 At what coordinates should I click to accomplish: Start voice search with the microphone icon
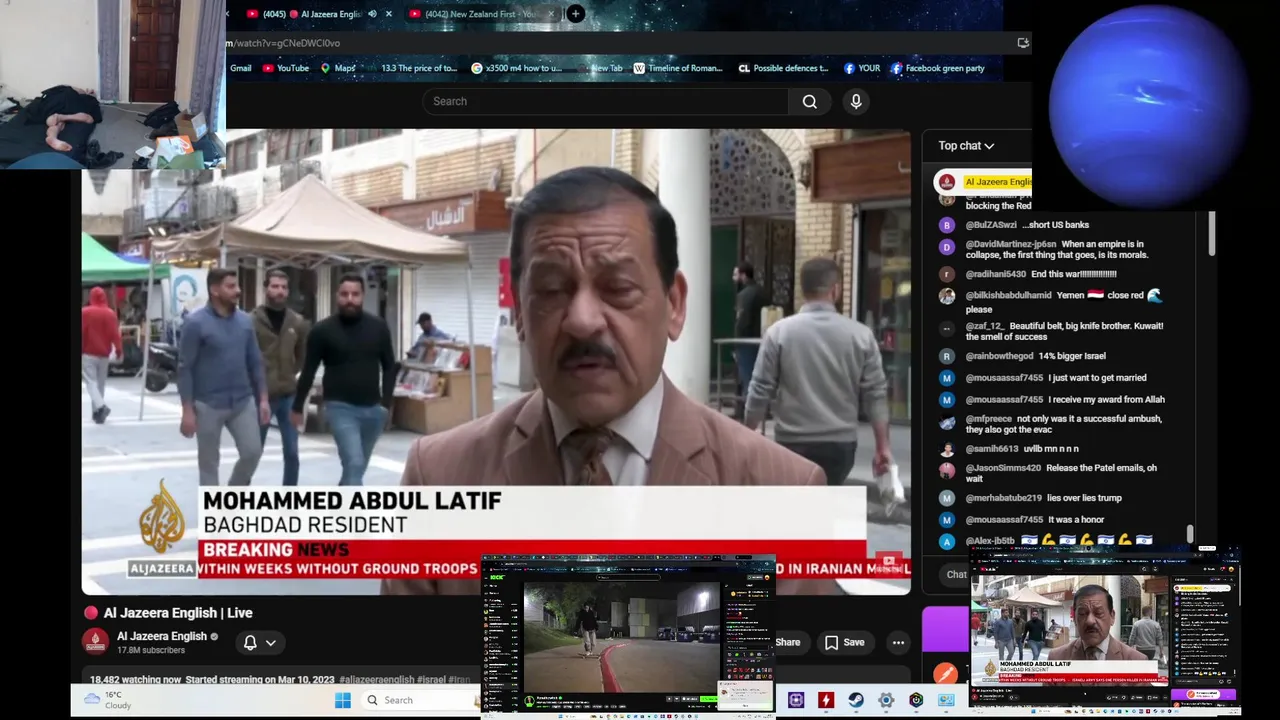pos(856,101)
